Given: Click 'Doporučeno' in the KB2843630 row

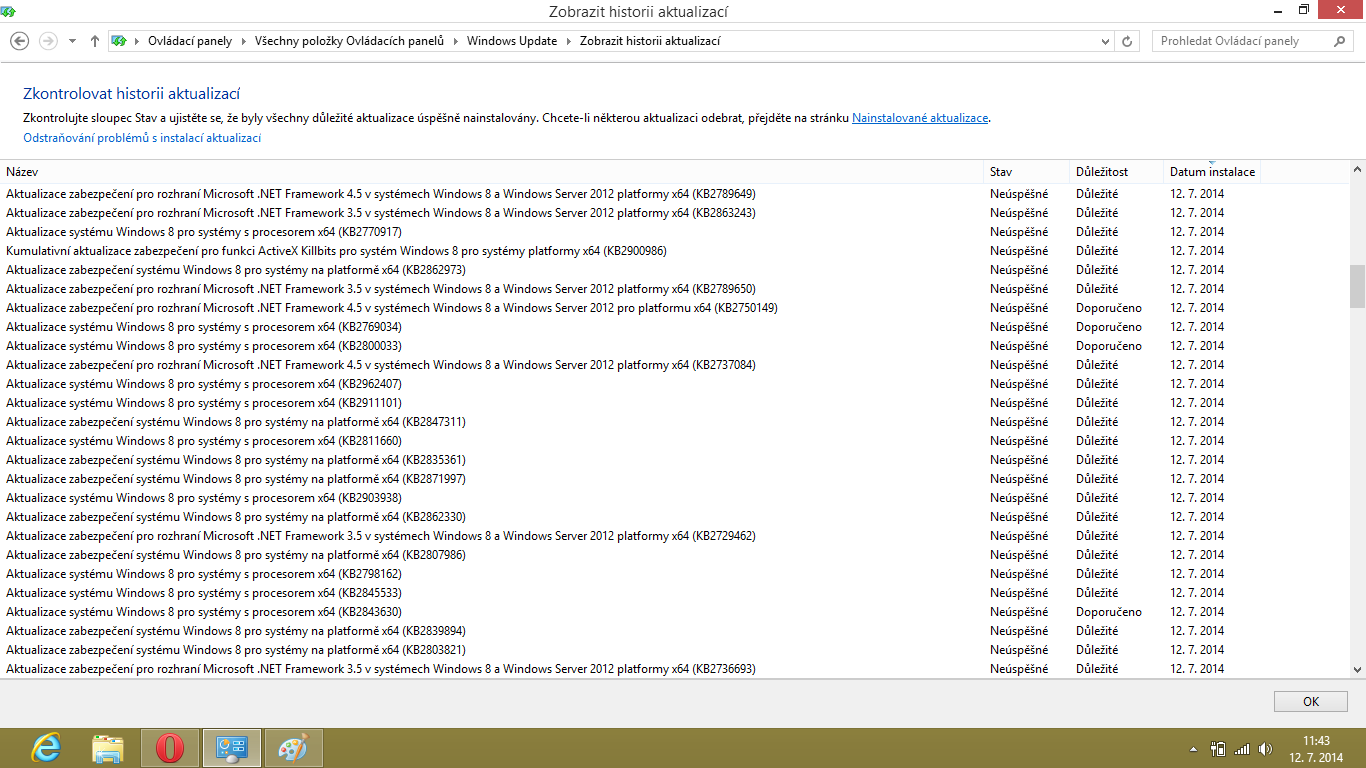Looking at the screenshot, I should (x=1109, y=612).
